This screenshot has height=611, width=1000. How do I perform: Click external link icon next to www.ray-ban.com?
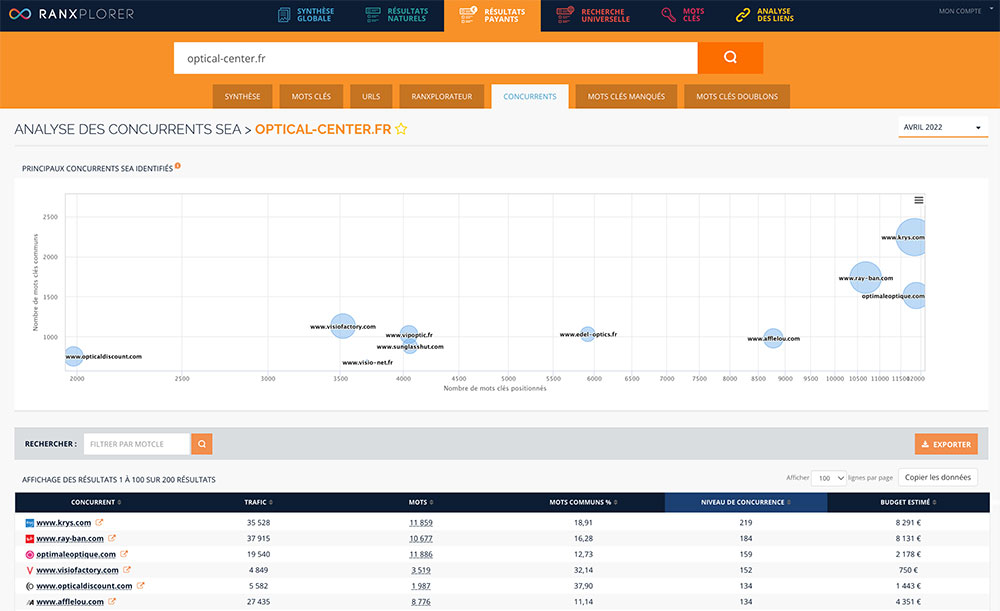(112, 538)
